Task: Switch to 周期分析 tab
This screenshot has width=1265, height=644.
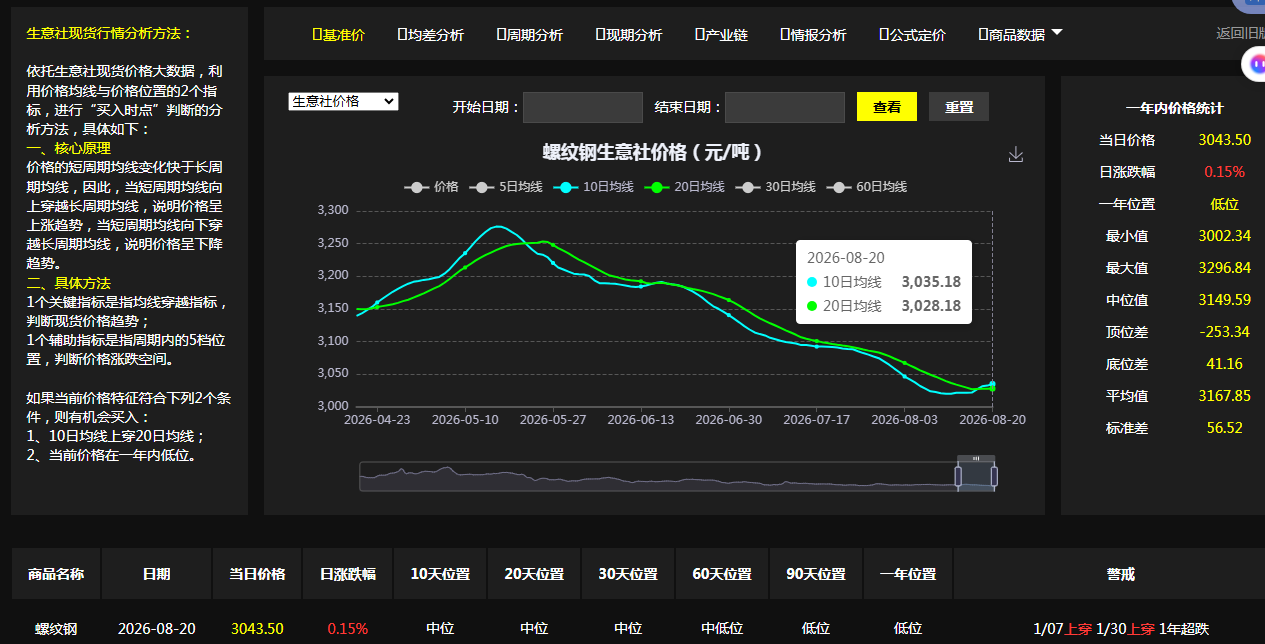Action: pos(530,34)
